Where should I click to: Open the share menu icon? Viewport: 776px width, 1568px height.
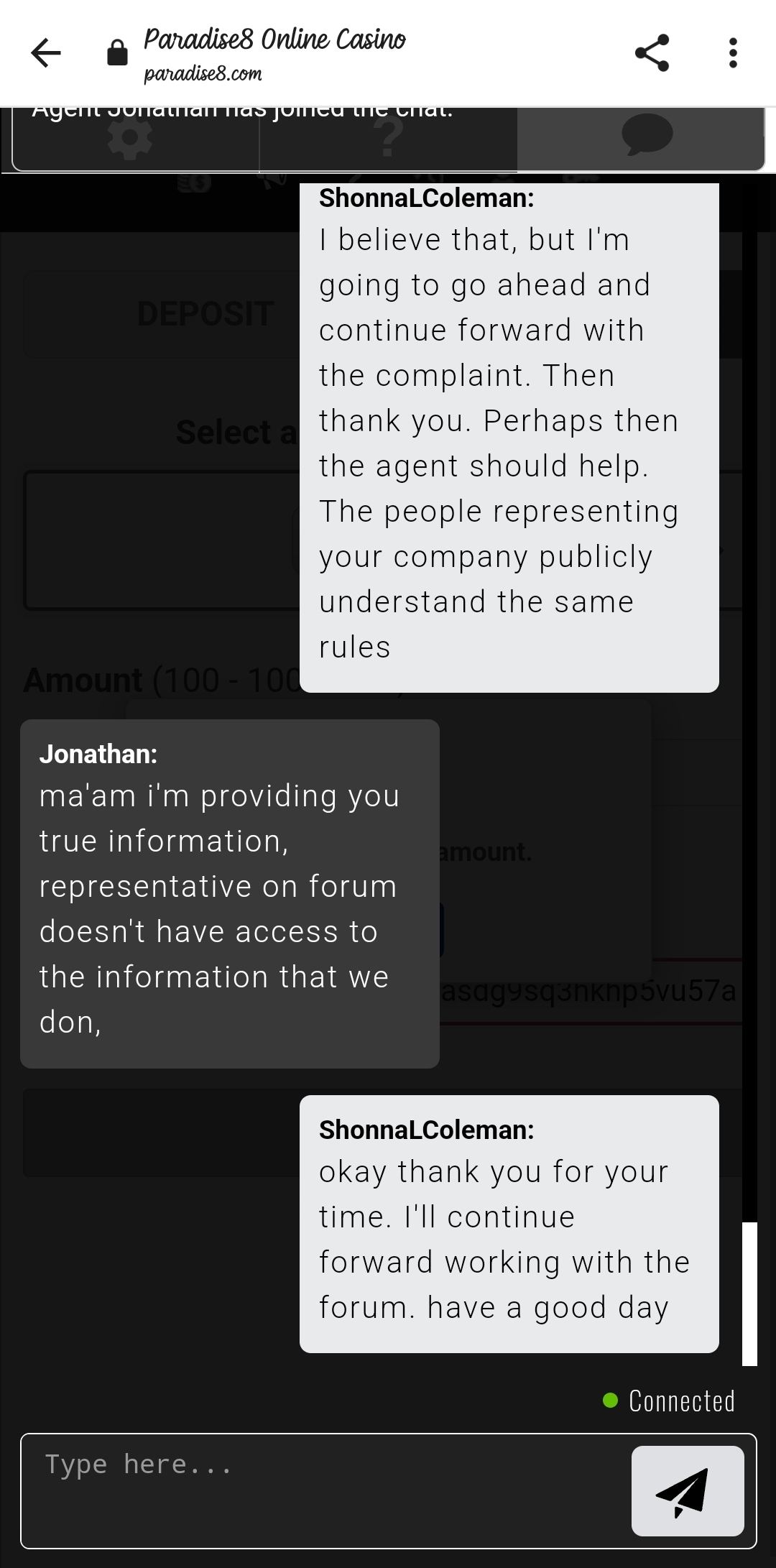pyautogui.click(x=652, y=53)
